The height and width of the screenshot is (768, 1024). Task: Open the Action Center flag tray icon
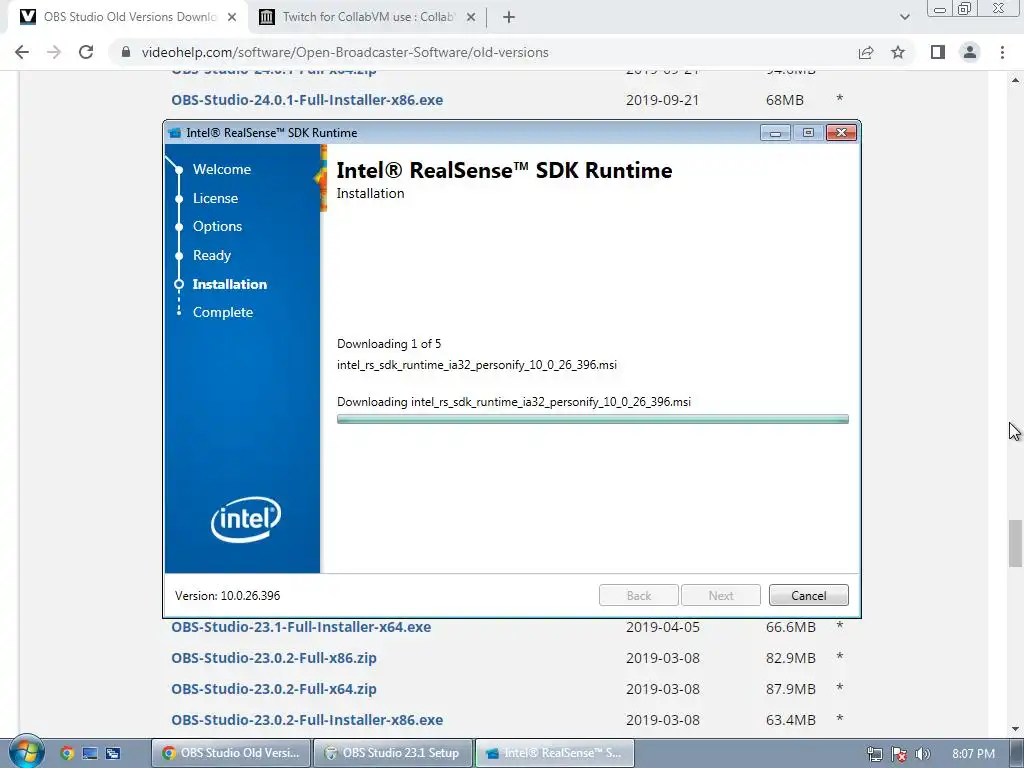(x=899, y=754)
